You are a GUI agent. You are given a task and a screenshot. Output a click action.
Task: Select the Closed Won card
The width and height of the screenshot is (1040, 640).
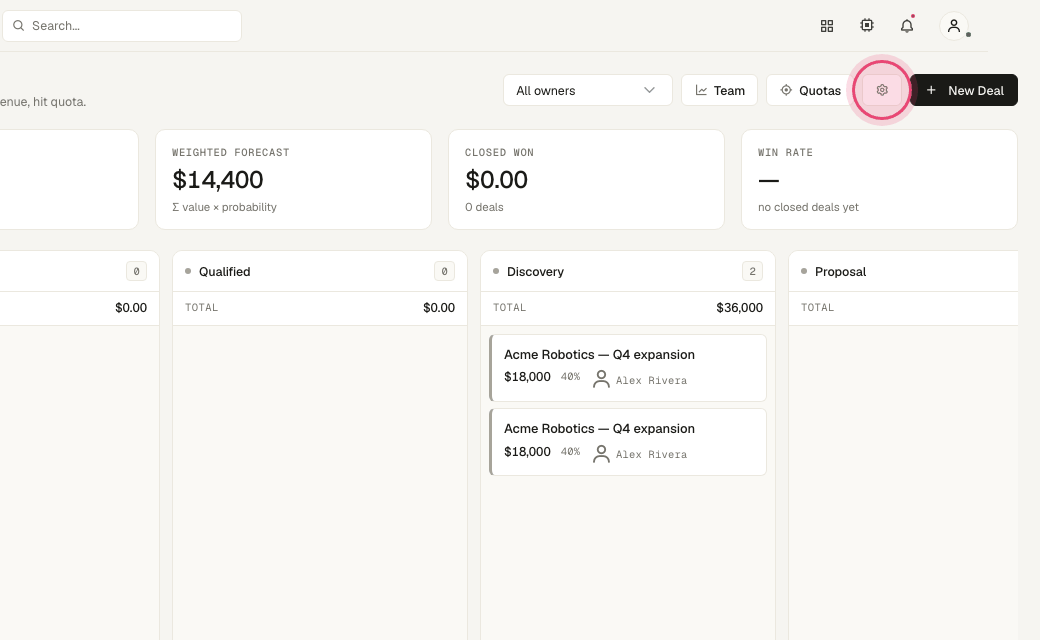[586, 180]
